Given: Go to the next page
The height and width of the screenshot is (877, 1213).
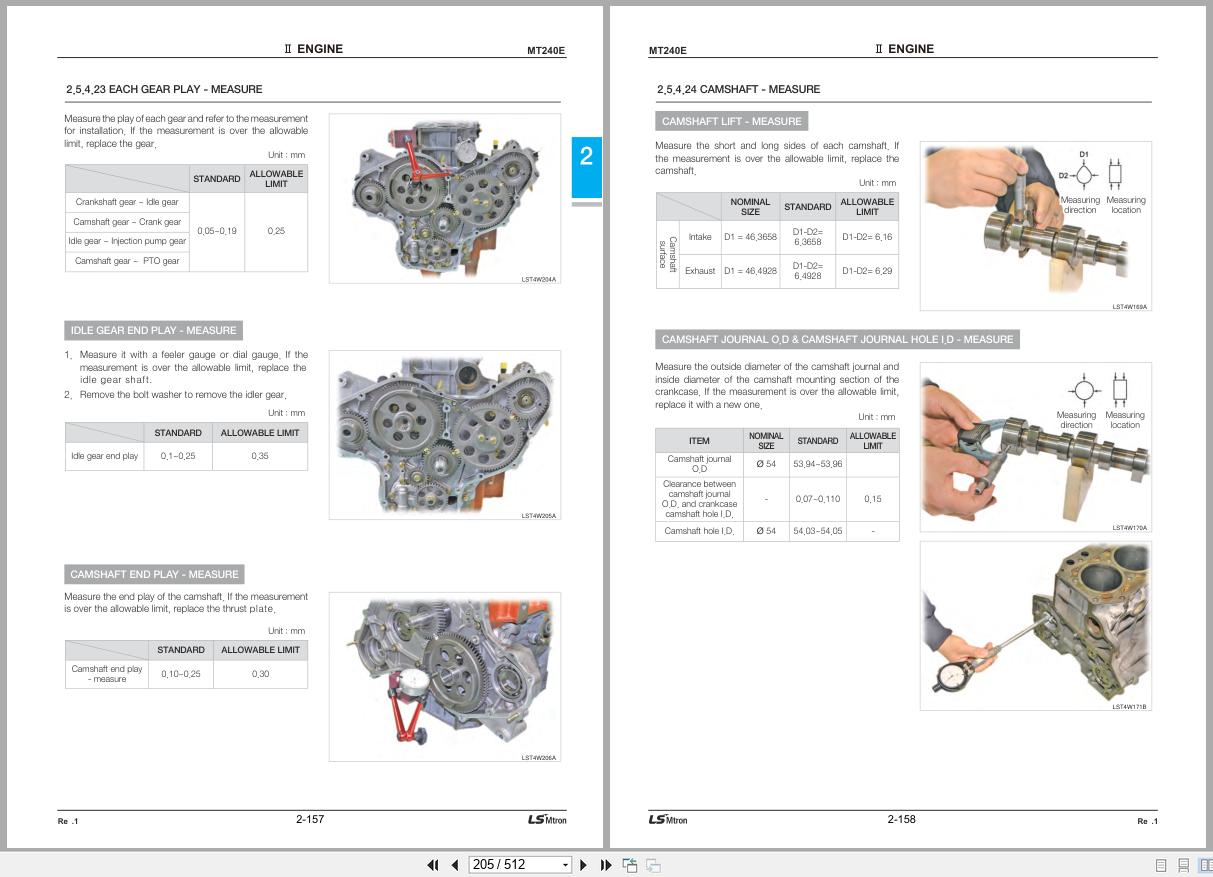Looking at the screenshot, I should (584, 865).
